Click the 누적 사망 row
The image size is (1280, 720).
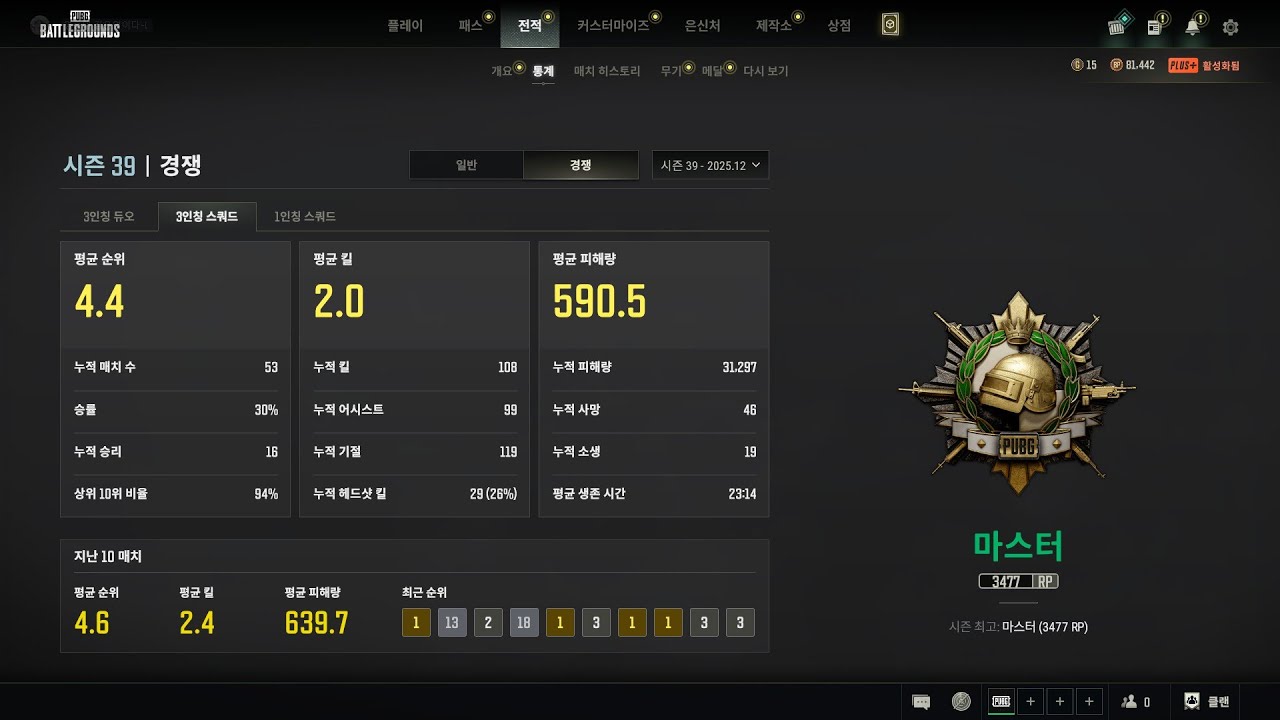(x=654, y=410)
